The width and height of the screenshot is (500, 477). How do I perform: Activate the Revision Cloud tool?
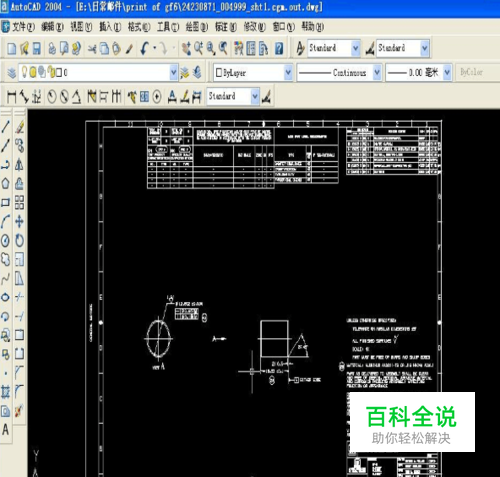pyautogui.click(x=5, y=259)
